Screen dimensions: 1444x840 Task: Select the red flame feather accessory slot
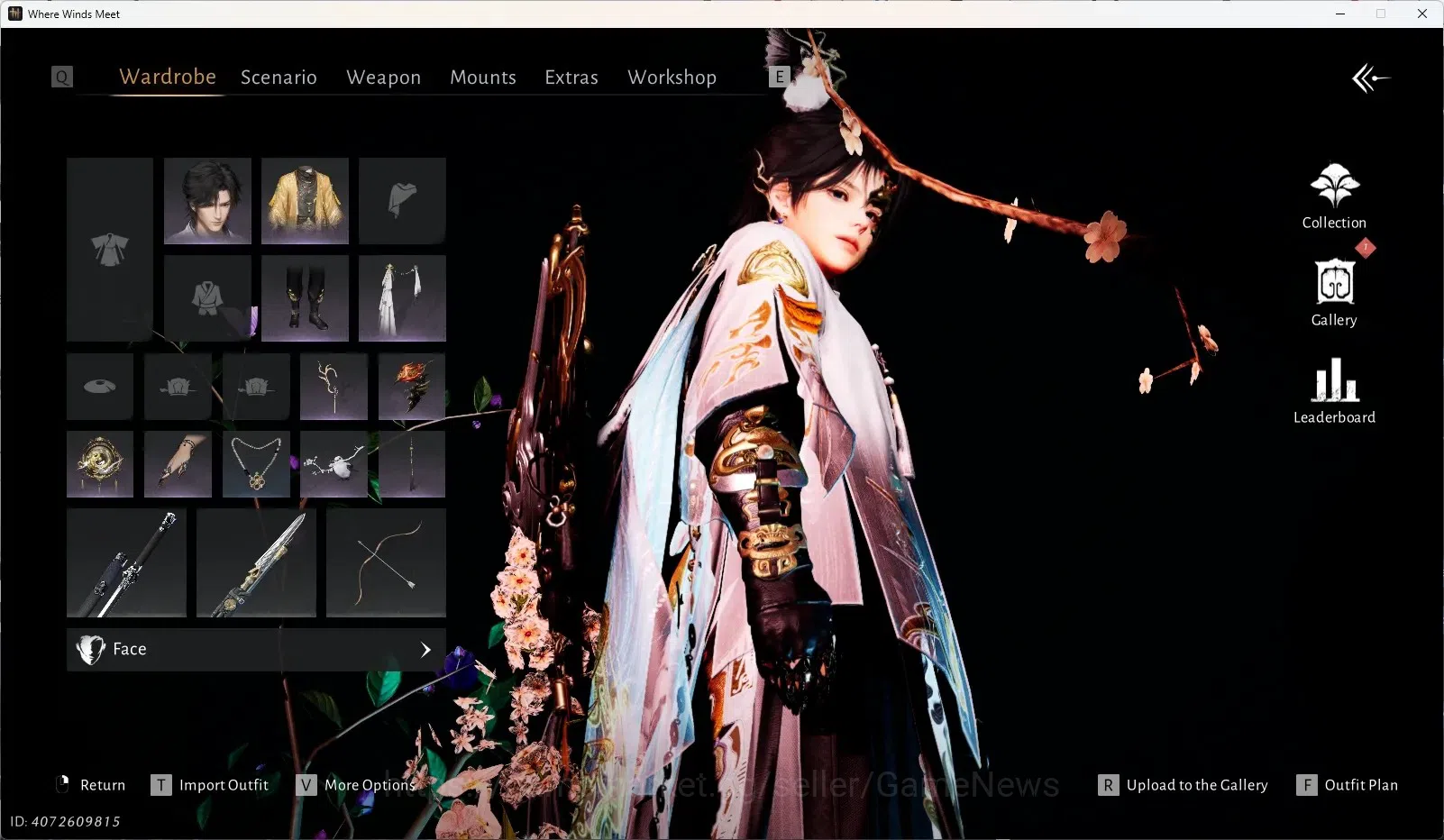pyautogui.click(x=412, y=387)
